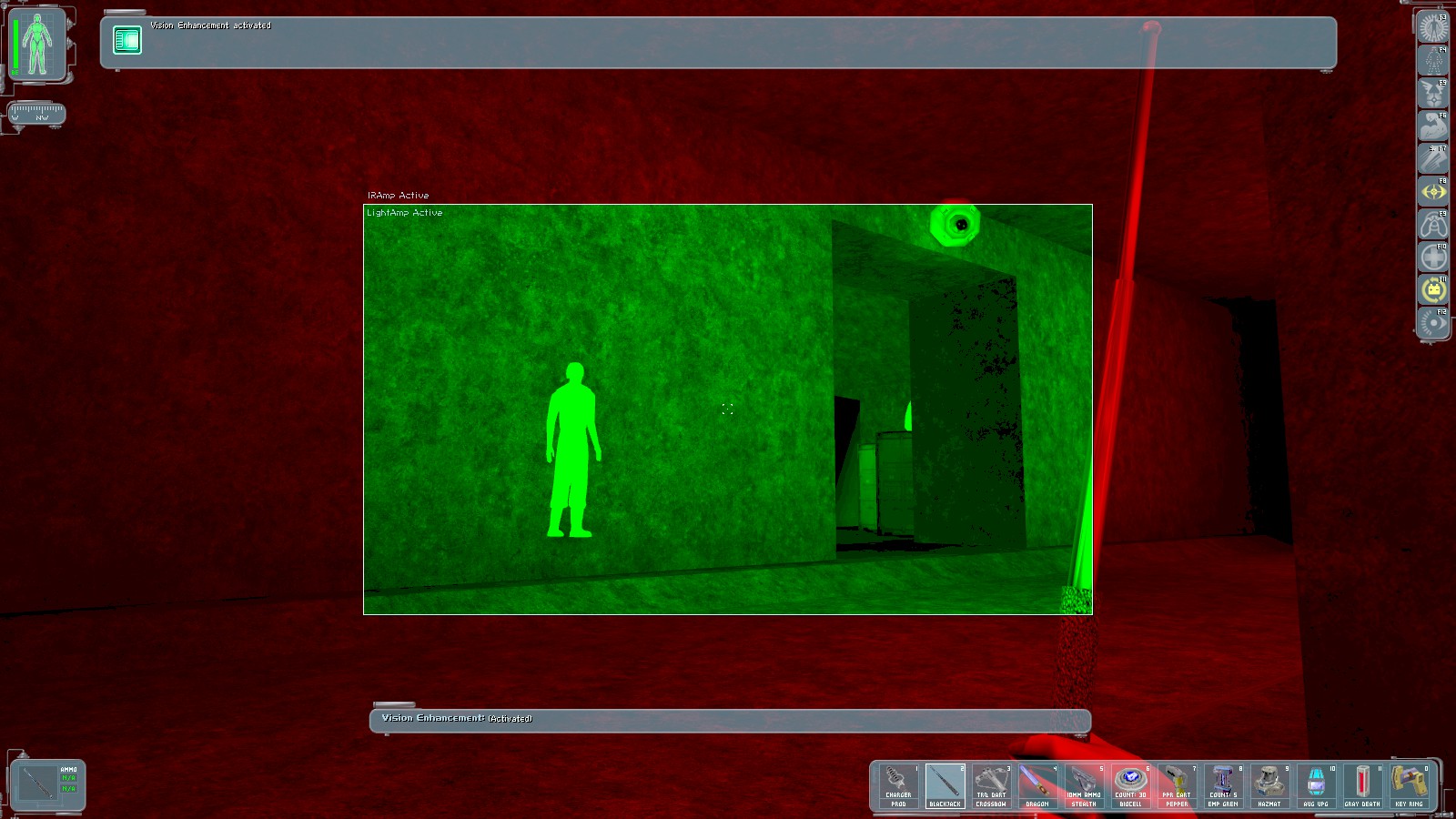1456x819 pixels.
Task: Click the compass heading bar showing NW
Action: (36, 114)
